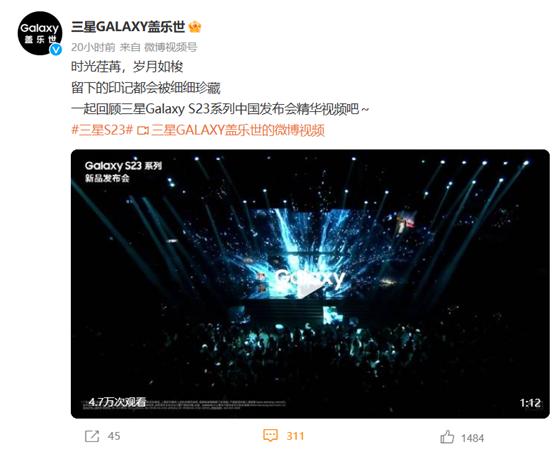Click the video camera icon before link
The width and height of the screenshot is (554, 454).
[x=142, y=131]
